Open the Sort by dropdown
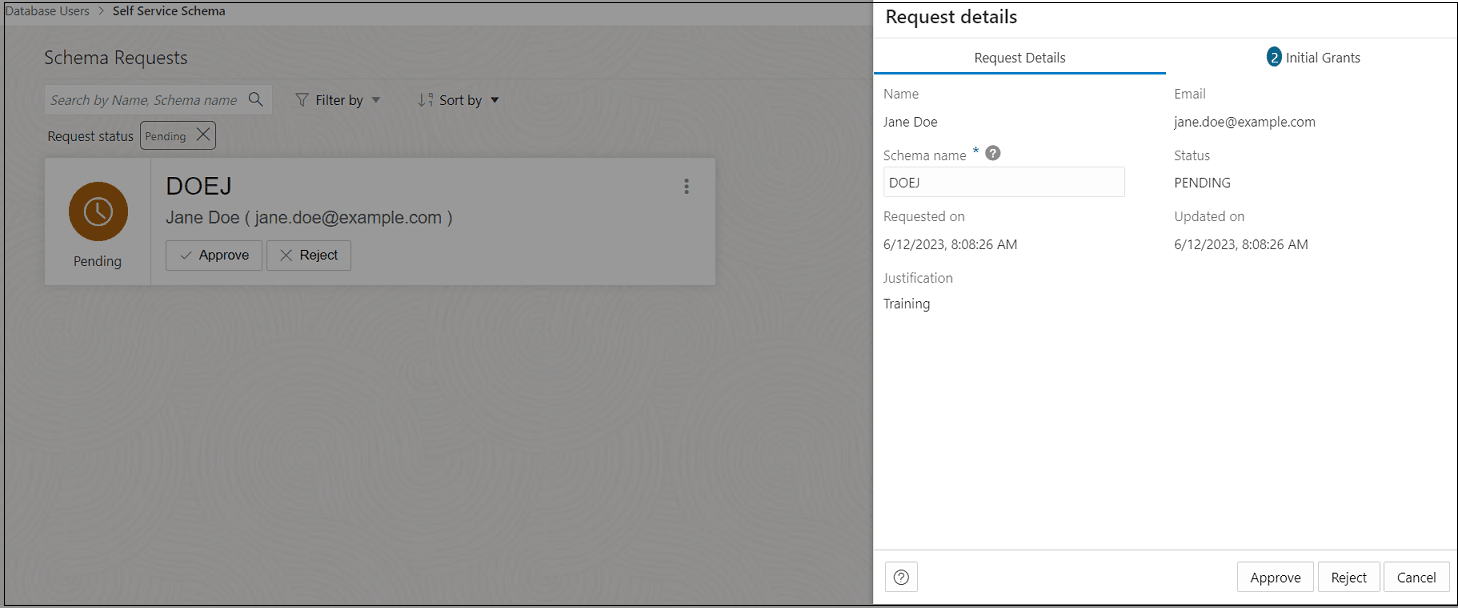Image resolution: width=1458 pixels, height=608 pixels. (457, 99)
